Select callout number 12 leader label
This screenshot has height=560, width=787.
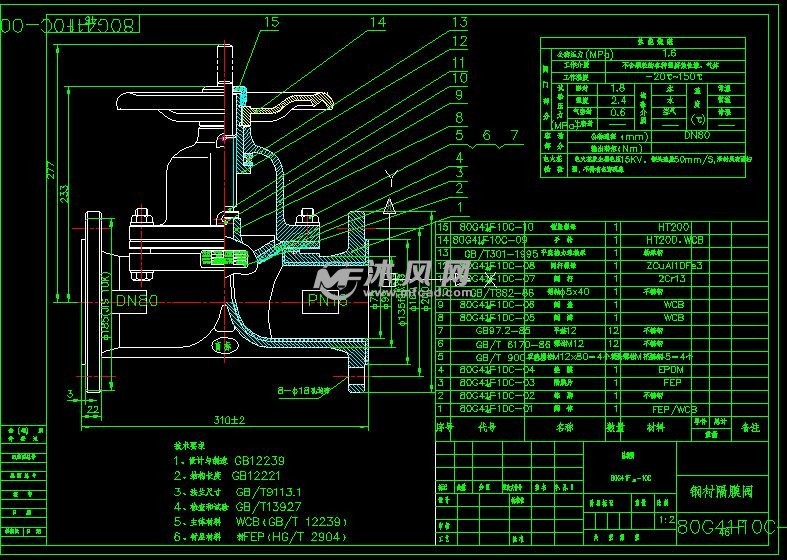coord(459,41)
